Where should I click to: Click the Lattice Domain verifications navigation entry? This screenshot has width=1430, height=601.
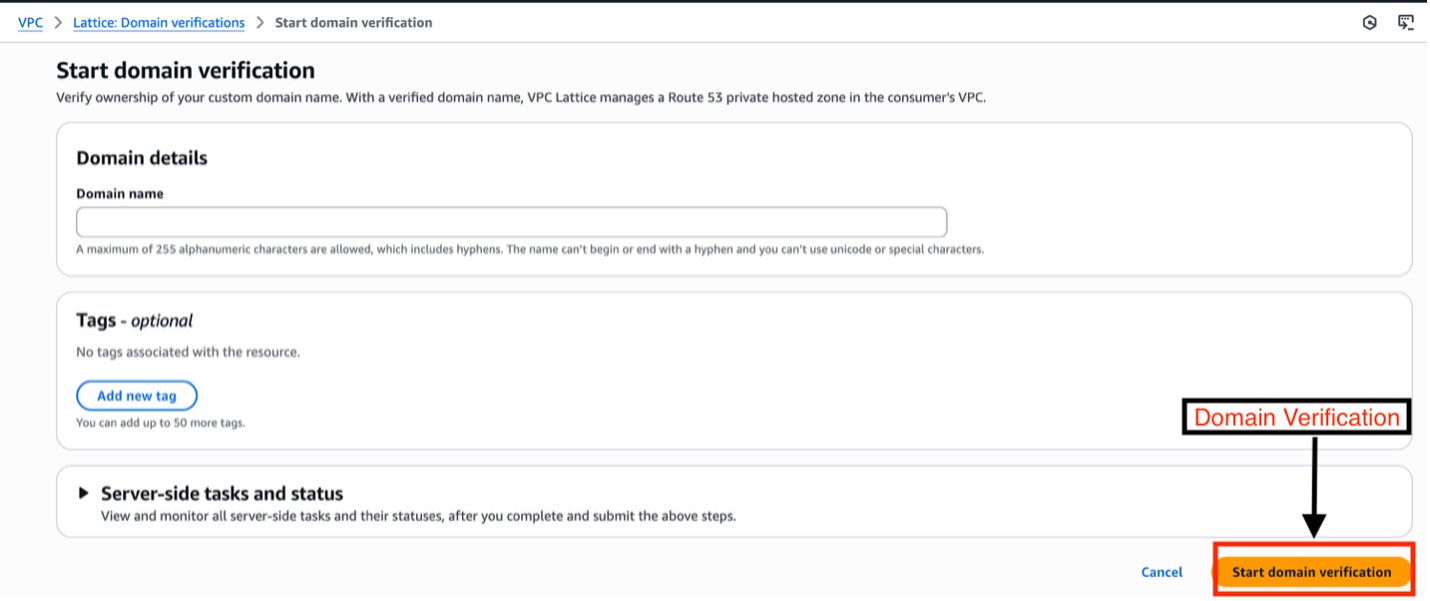tap(158, 22)
